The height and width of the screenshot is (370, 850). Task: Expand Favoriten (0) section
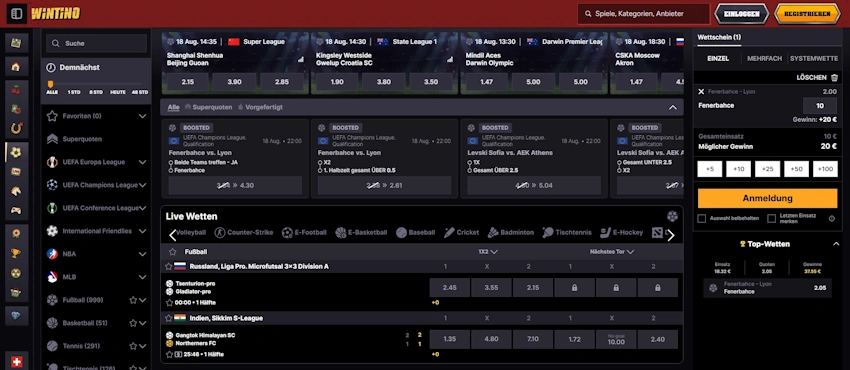143,116
